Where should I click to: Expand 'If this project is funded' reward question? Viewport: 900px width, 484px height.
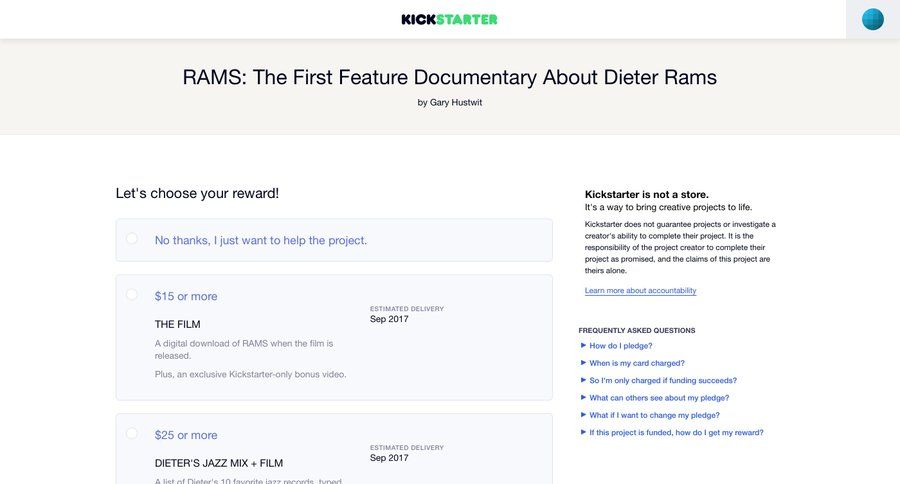(x=676, y=432)
